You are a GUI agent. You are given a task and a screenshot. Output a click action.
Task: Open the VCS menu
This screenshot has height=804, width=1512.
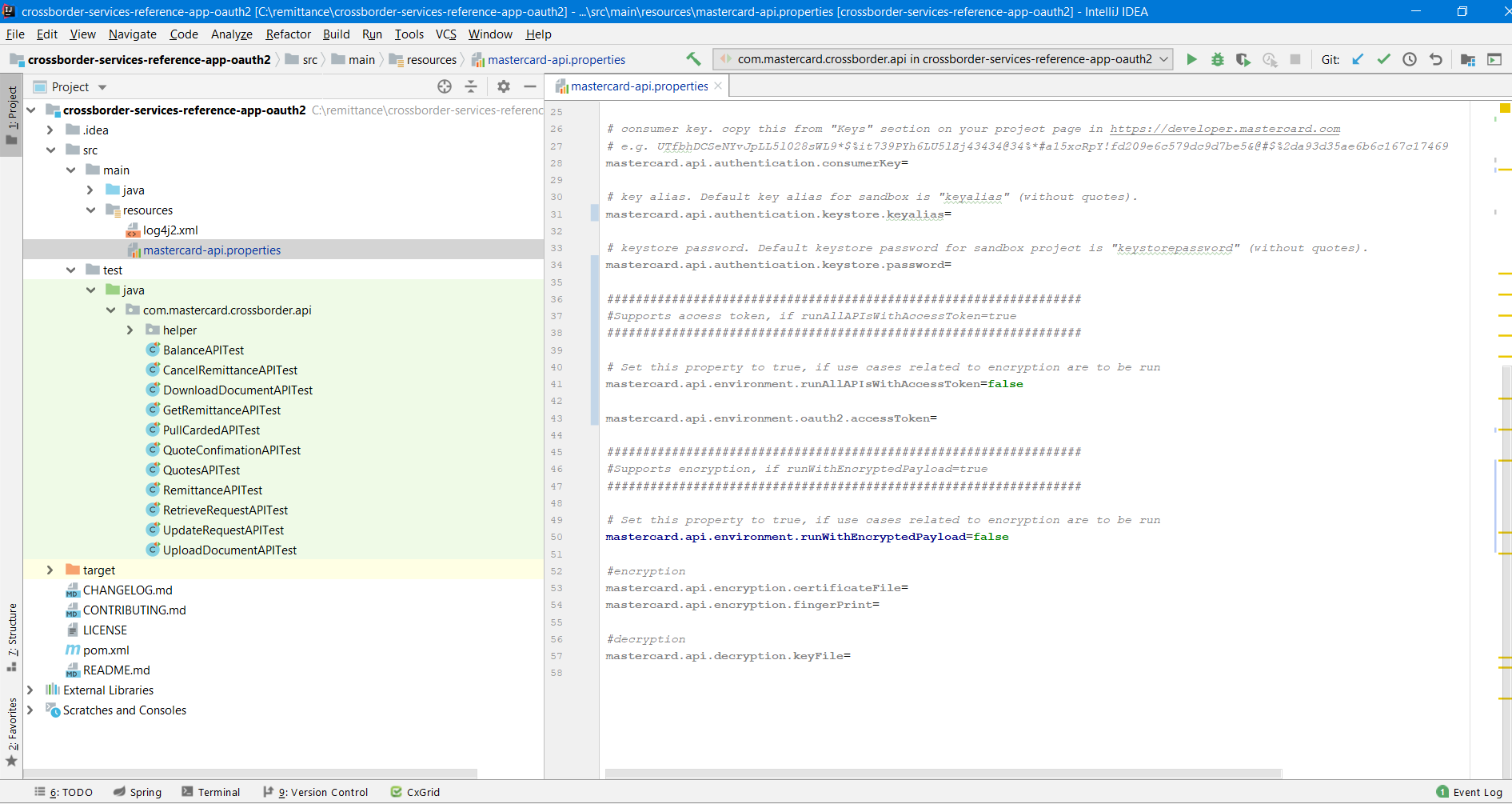click(445, 34)
